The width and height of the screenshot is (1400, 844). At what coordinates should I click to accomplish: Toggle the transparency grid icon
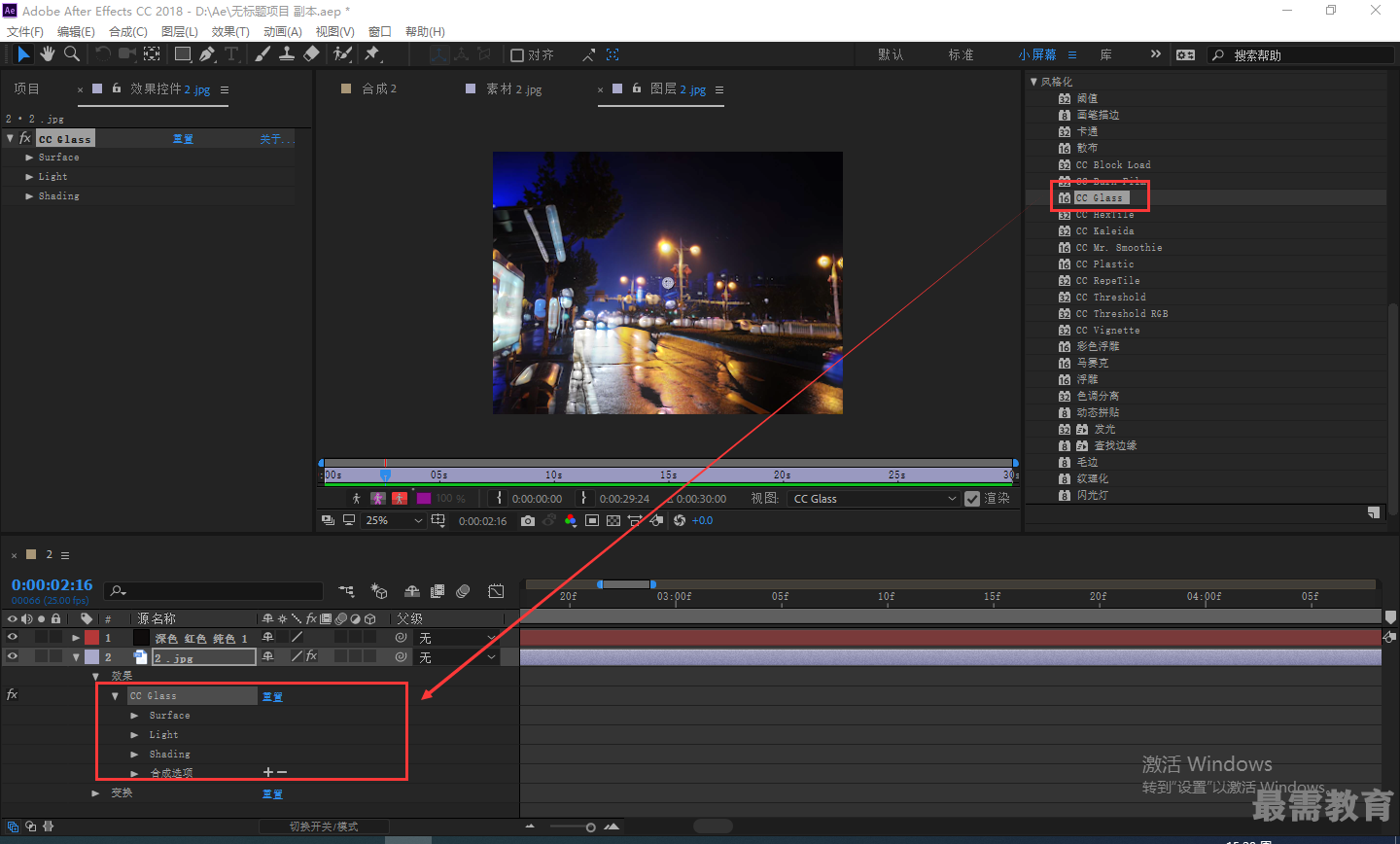pos(613,521)
